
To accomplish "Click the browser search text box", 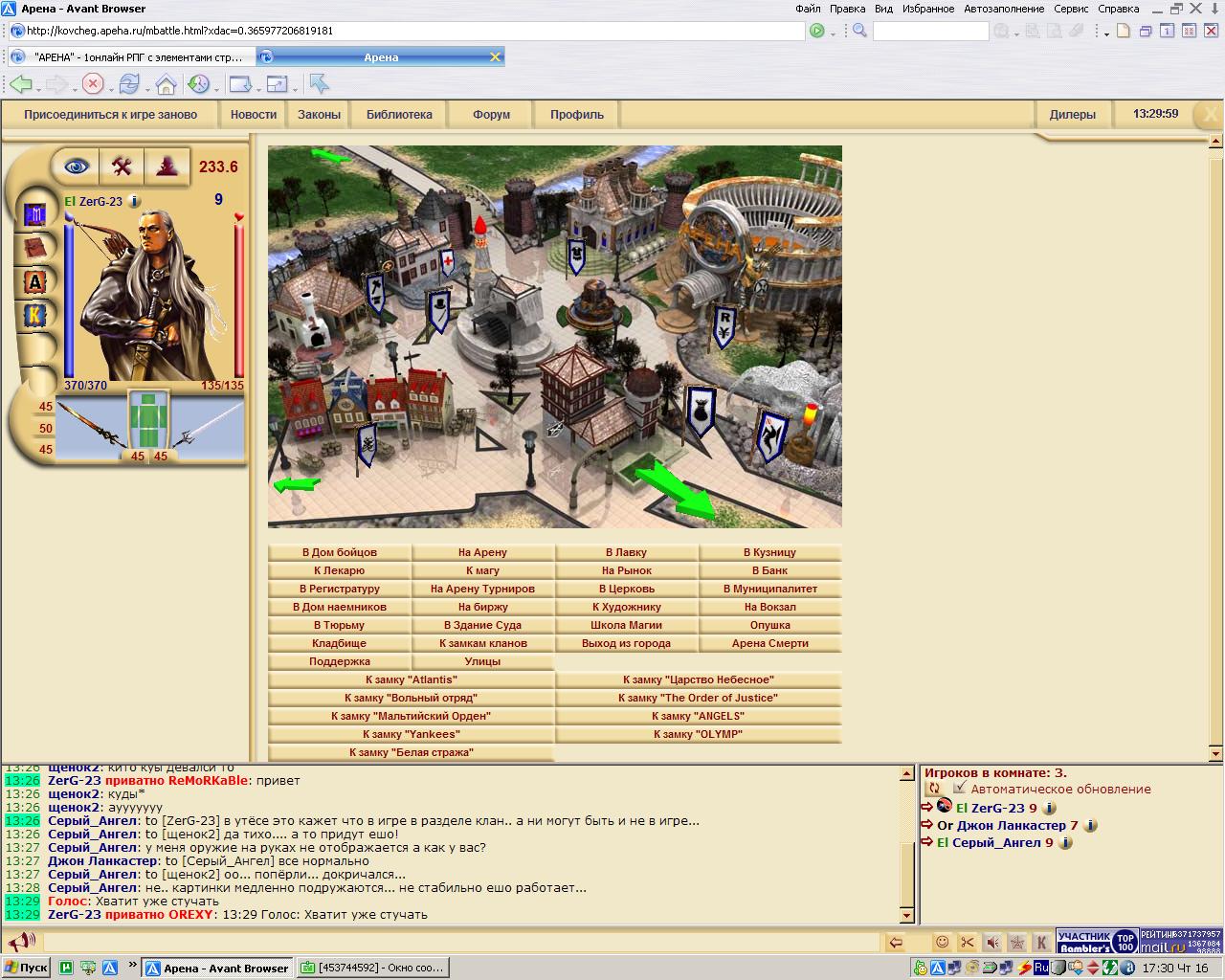I will pyautogui.click(x=930, y=31).
